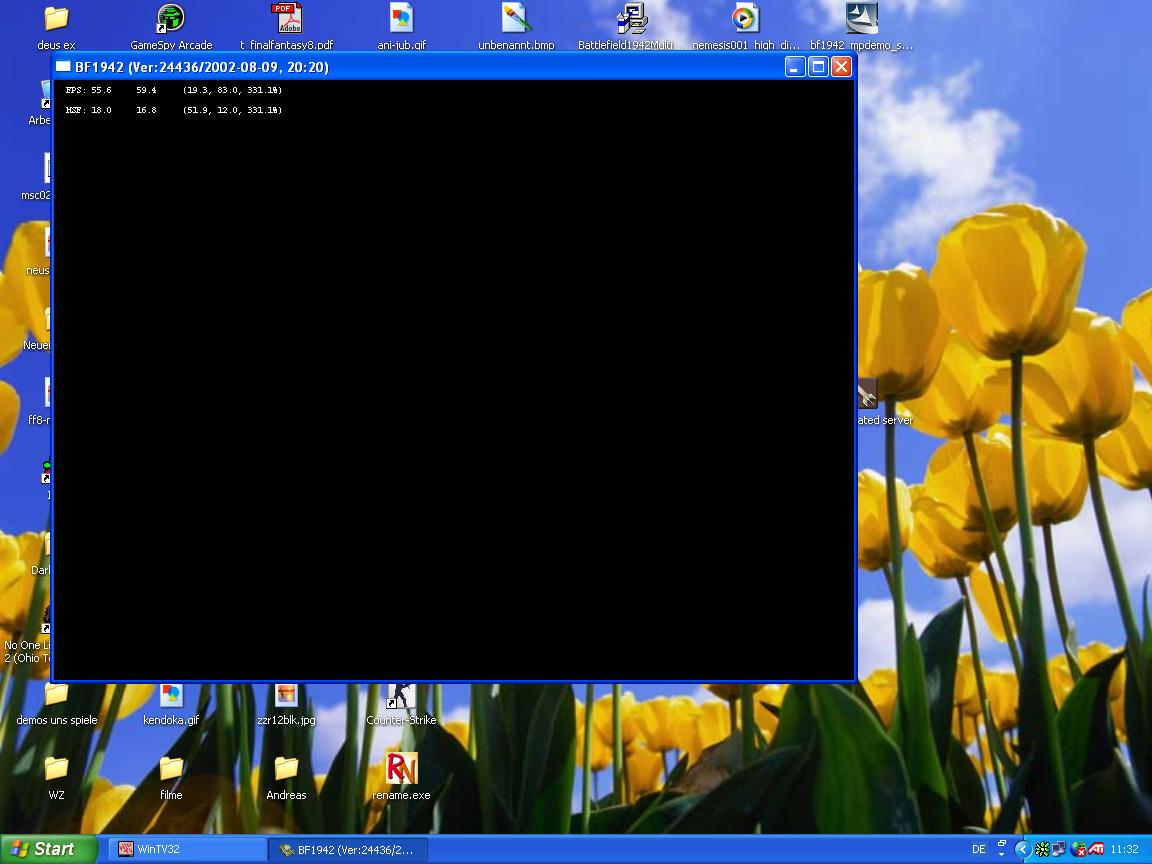
Task: Launch the GameSpy Arcade shortcut
Action: pyautogui.click(x=170, y=18)
